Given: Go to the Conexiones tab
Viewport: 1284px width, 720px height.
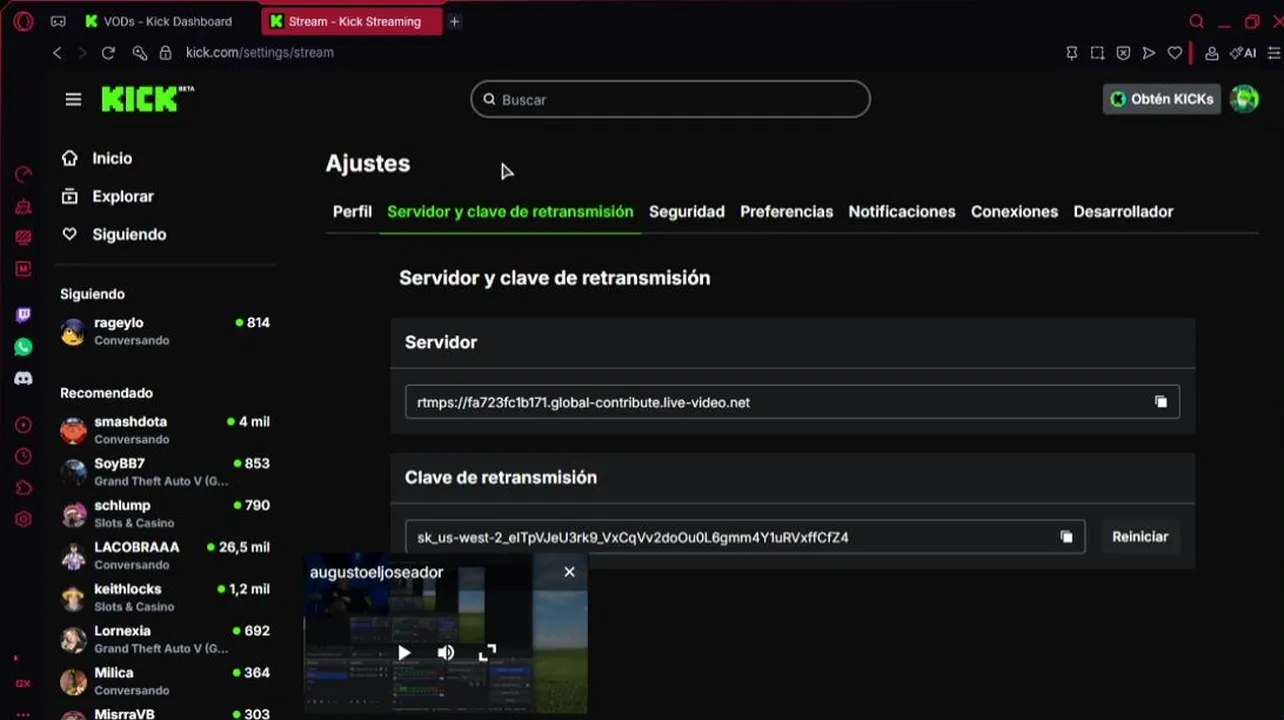Looking at the screenshot, I should (x=1014, y=212).
